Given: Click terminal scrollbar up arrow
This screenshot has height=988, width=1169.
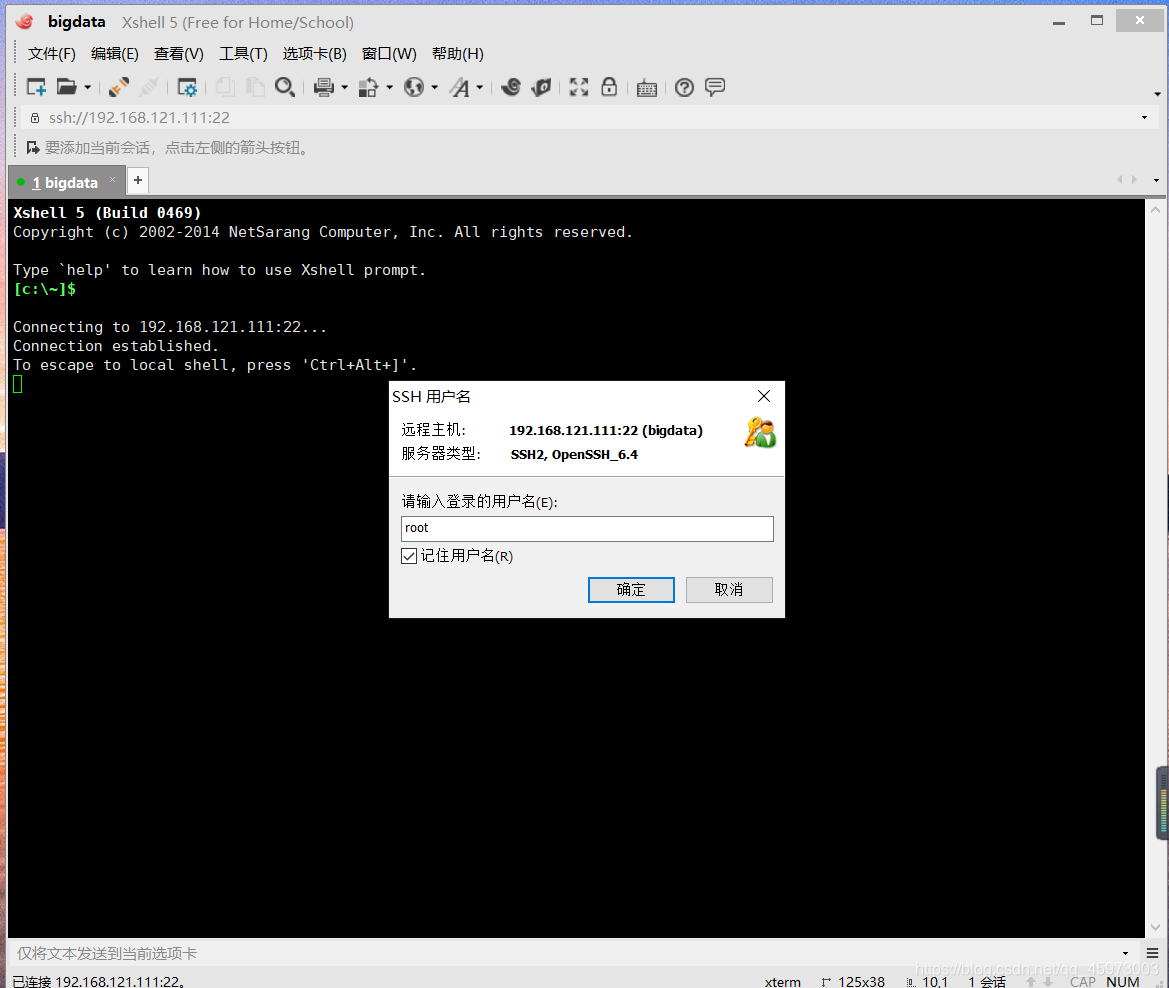Looking at the screenshot, I should pos(1156,210).
